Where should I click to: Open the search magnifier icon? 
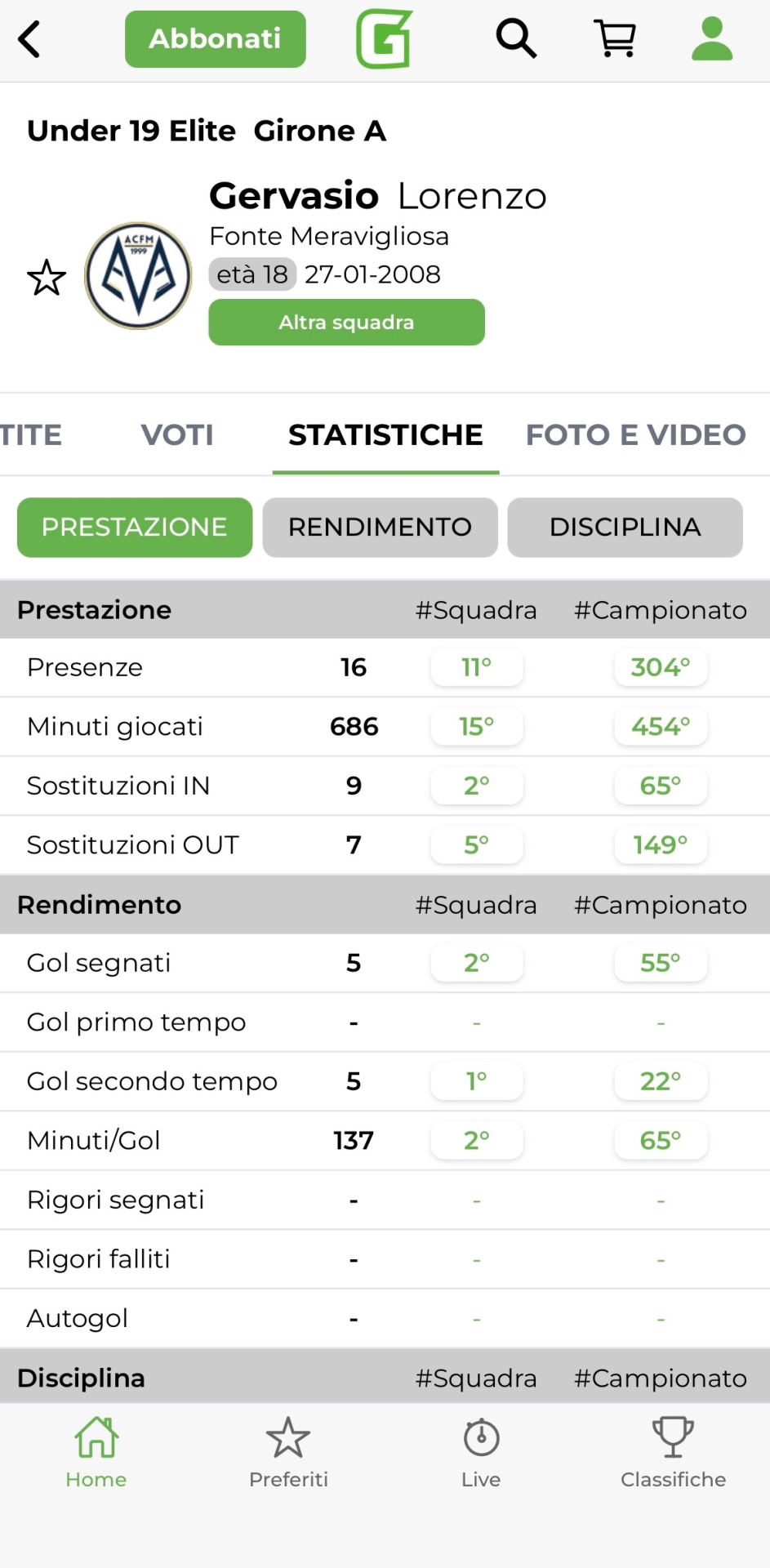[516, 38]
